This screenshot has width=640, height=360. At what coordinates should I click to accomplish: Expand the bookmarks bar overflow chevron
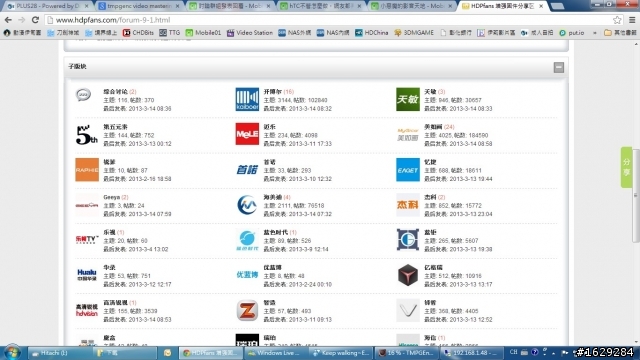594,33
